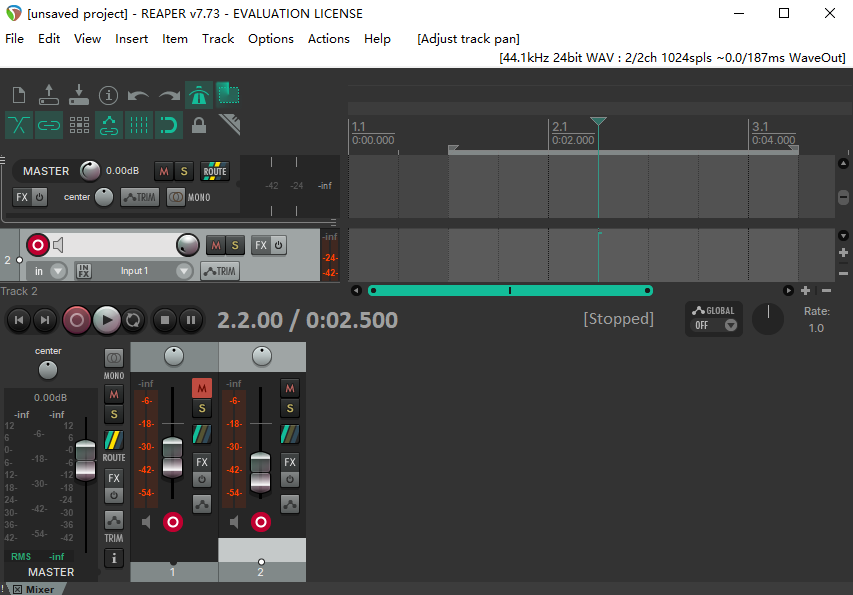The image size is (853, 595).
Task: Toggle master FX bypass power icon in track panel
Action: [x=39, y=197]
